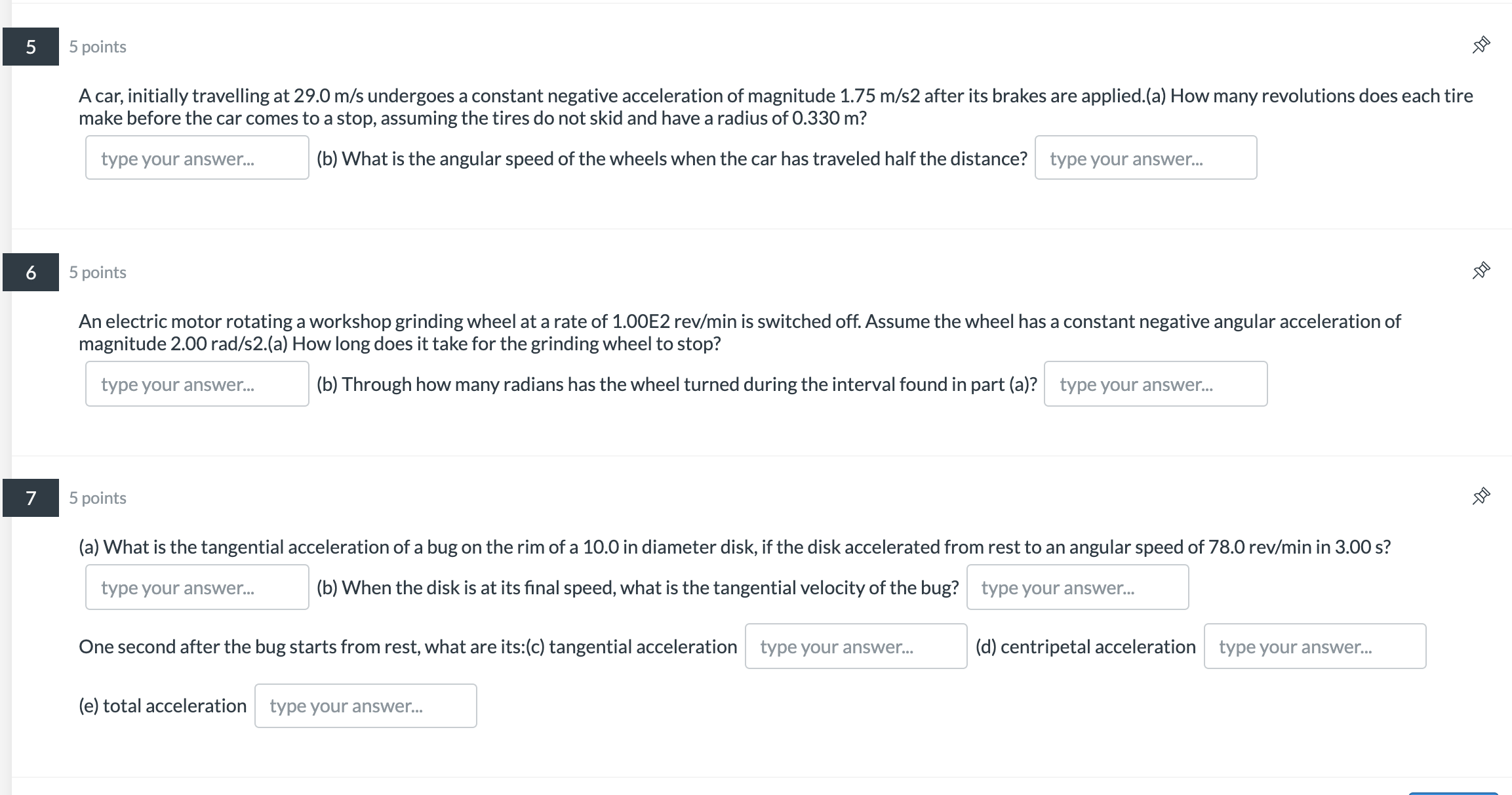Click the centripetal acceleration answer field

1315,646
